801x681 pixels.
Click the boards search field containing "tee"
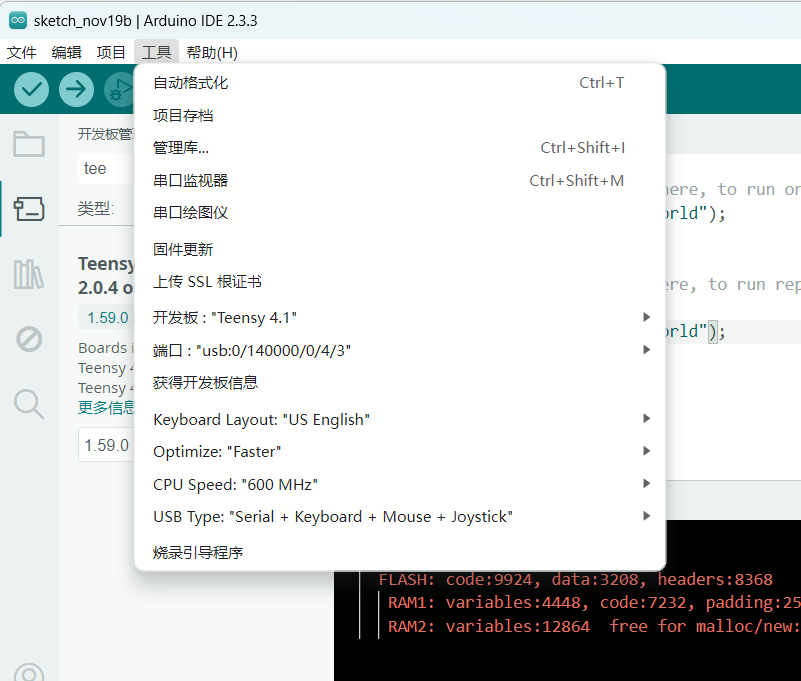tap(105, 169)
